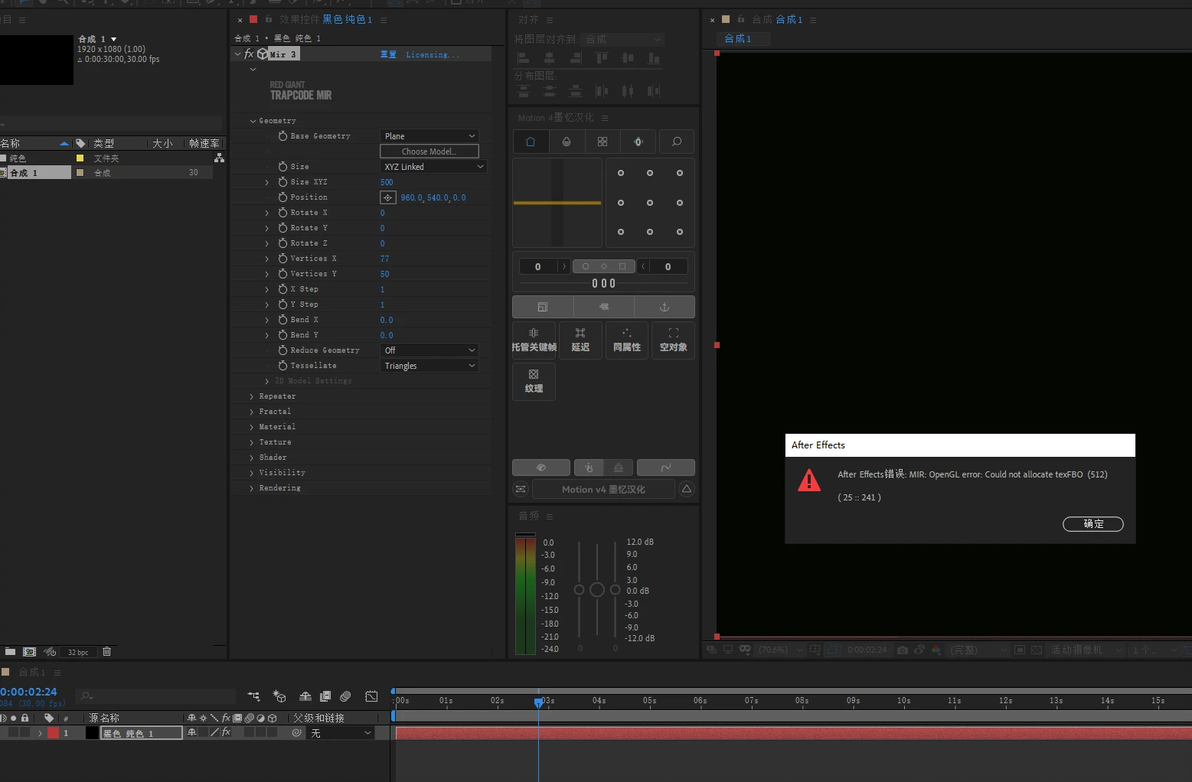The height and width of the screenshot is (782, 1192).
Task: Click the 纹理 texture tool
Action: point(534,381)
